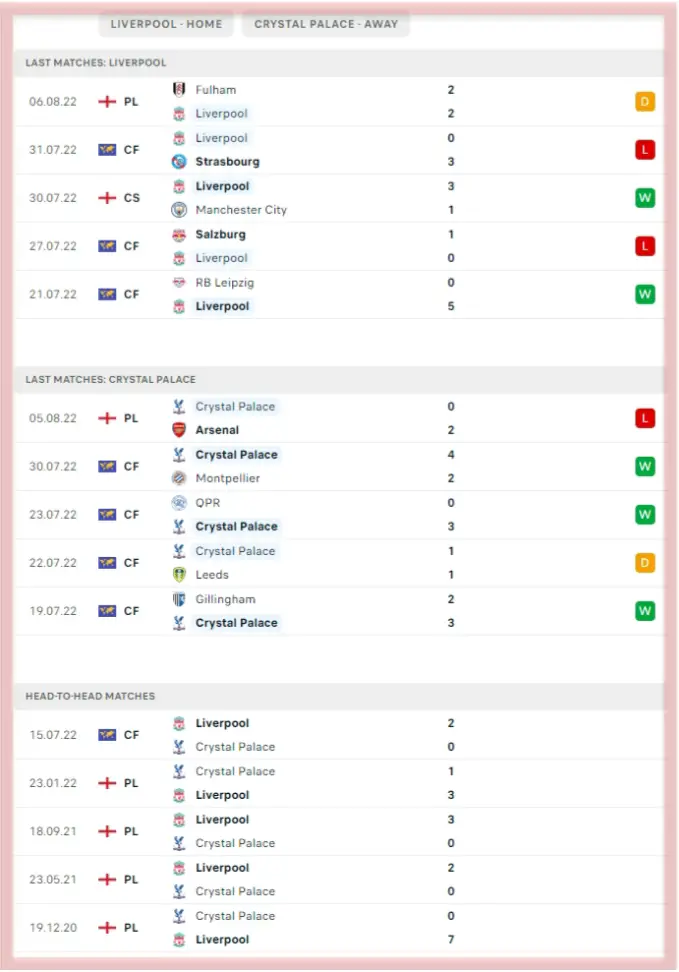
Task: Switch to Crystal Palace - Away tab
Action: pos(325,24)
